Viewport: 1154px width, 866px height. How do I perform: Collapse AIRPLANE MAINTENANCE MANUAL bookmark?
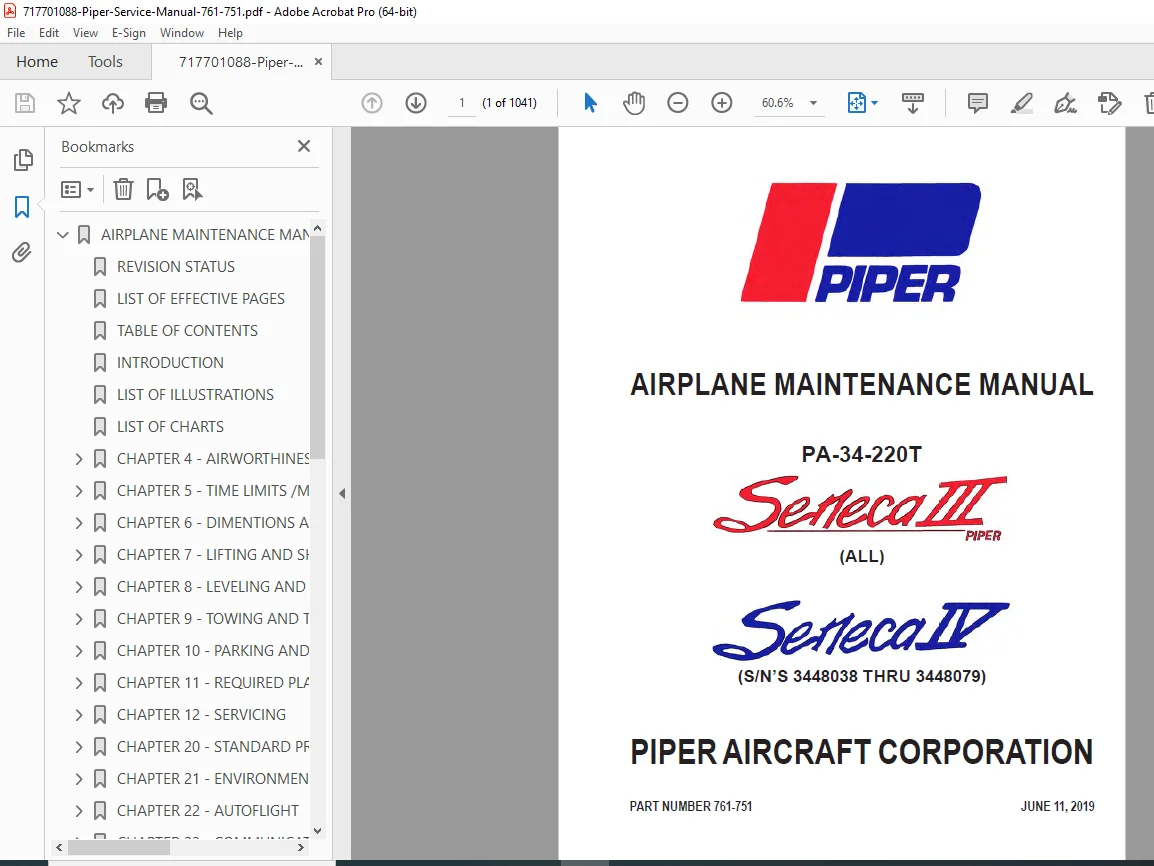63,235
